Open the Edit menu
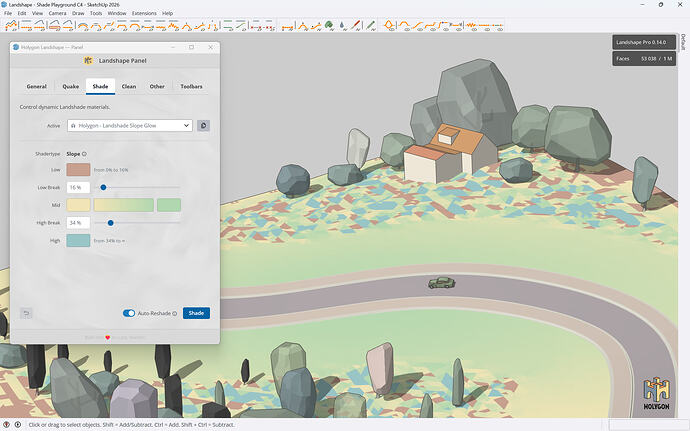Screen dimensions: 690x431 coord(22,13)
